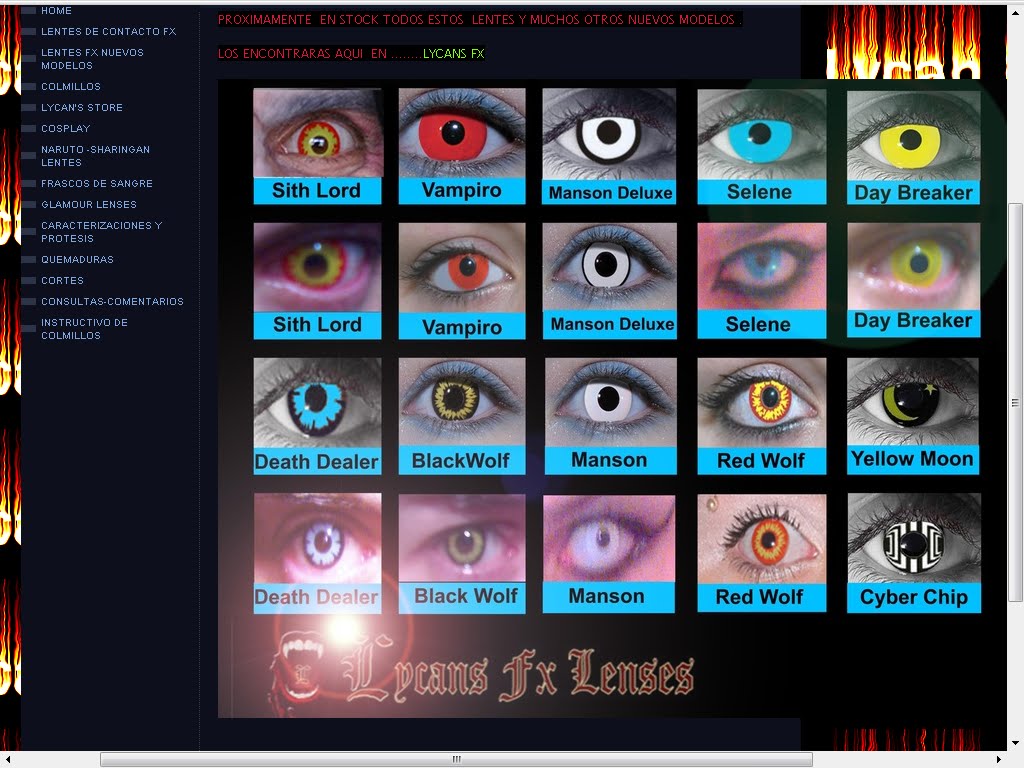Open Instructivo de Colmillos

tap(84, 329)
